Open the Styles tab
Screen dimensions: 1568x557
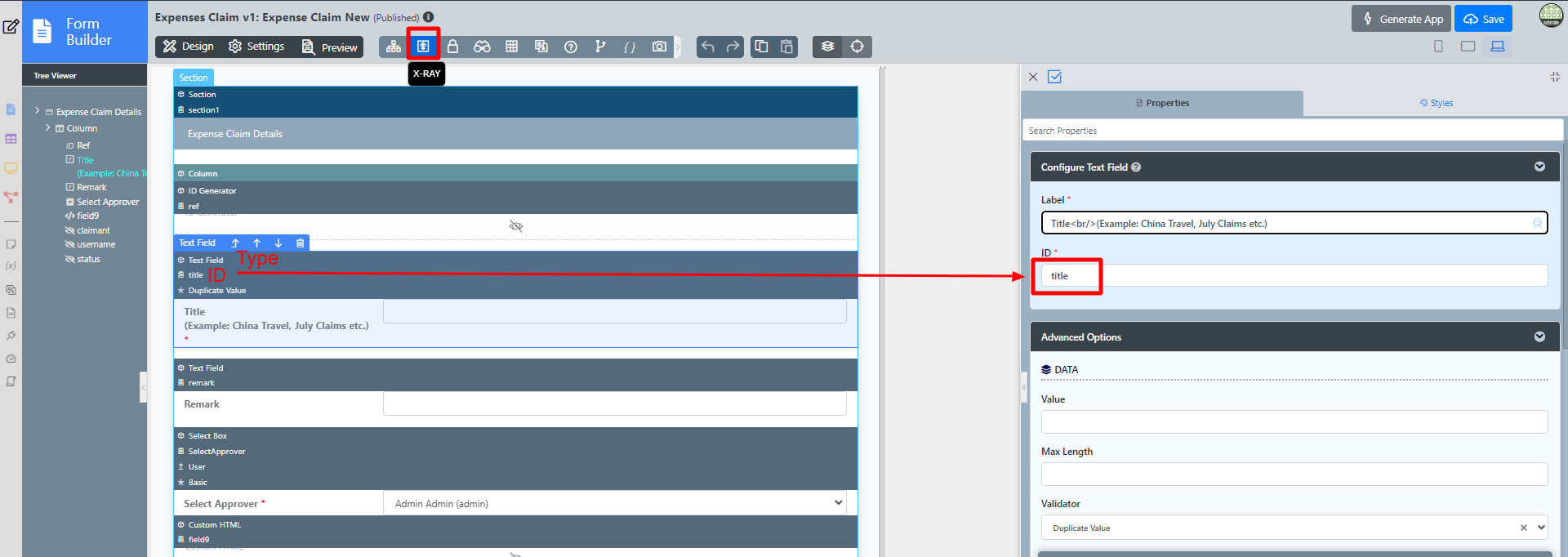(x=1436, y=103)
